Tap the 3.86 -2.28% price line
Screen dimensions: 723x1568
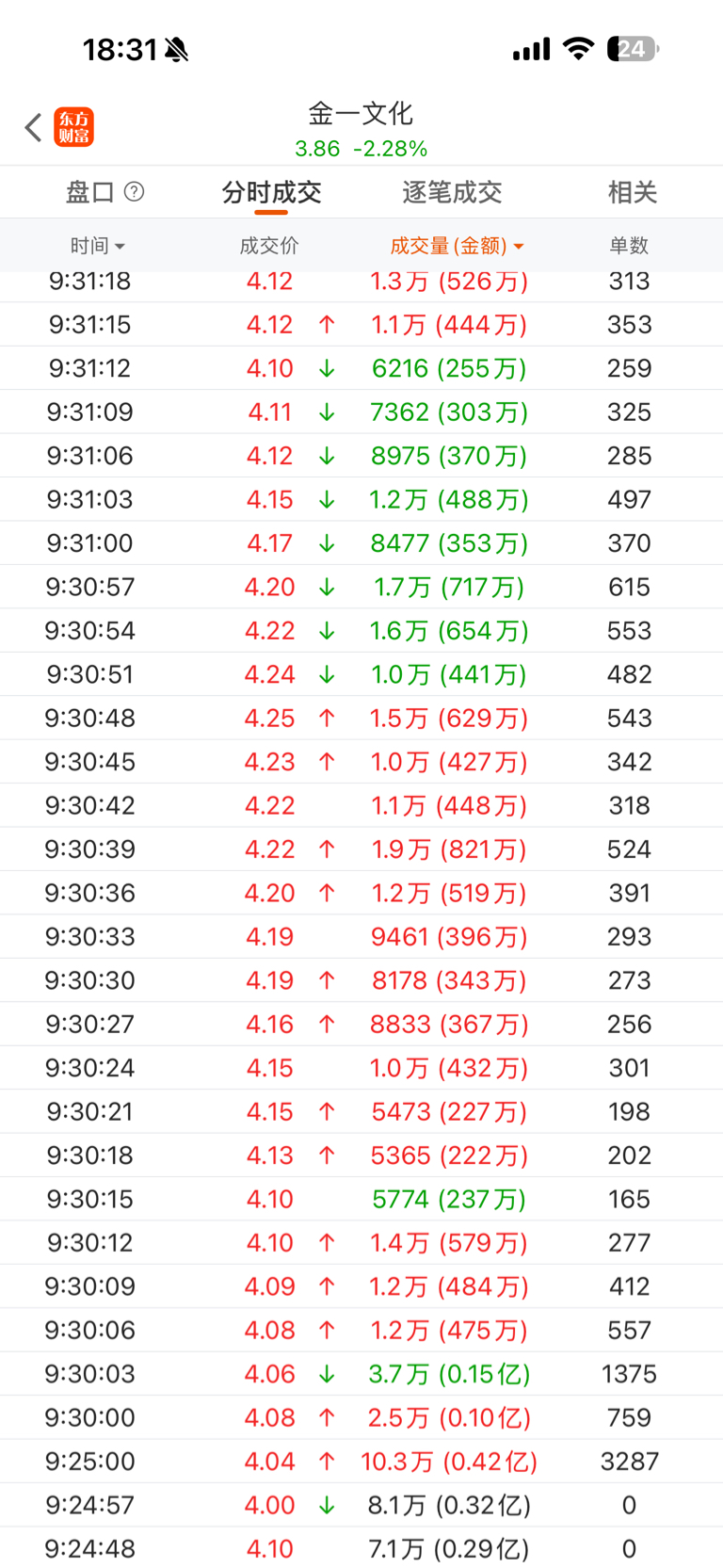coord(361,149)
